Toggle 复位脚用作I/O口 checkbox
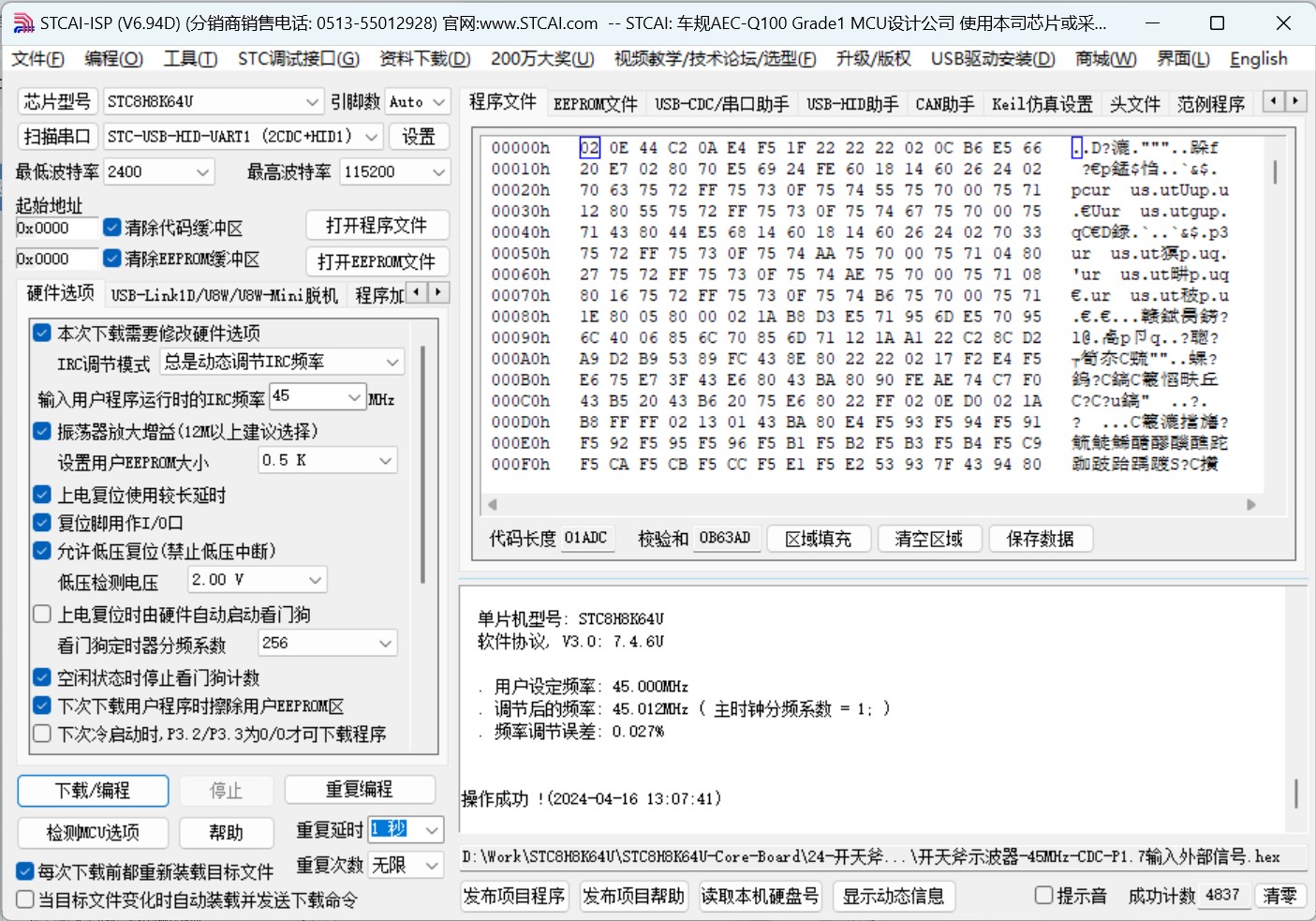The image size is (1316, 921). (42, 523)
